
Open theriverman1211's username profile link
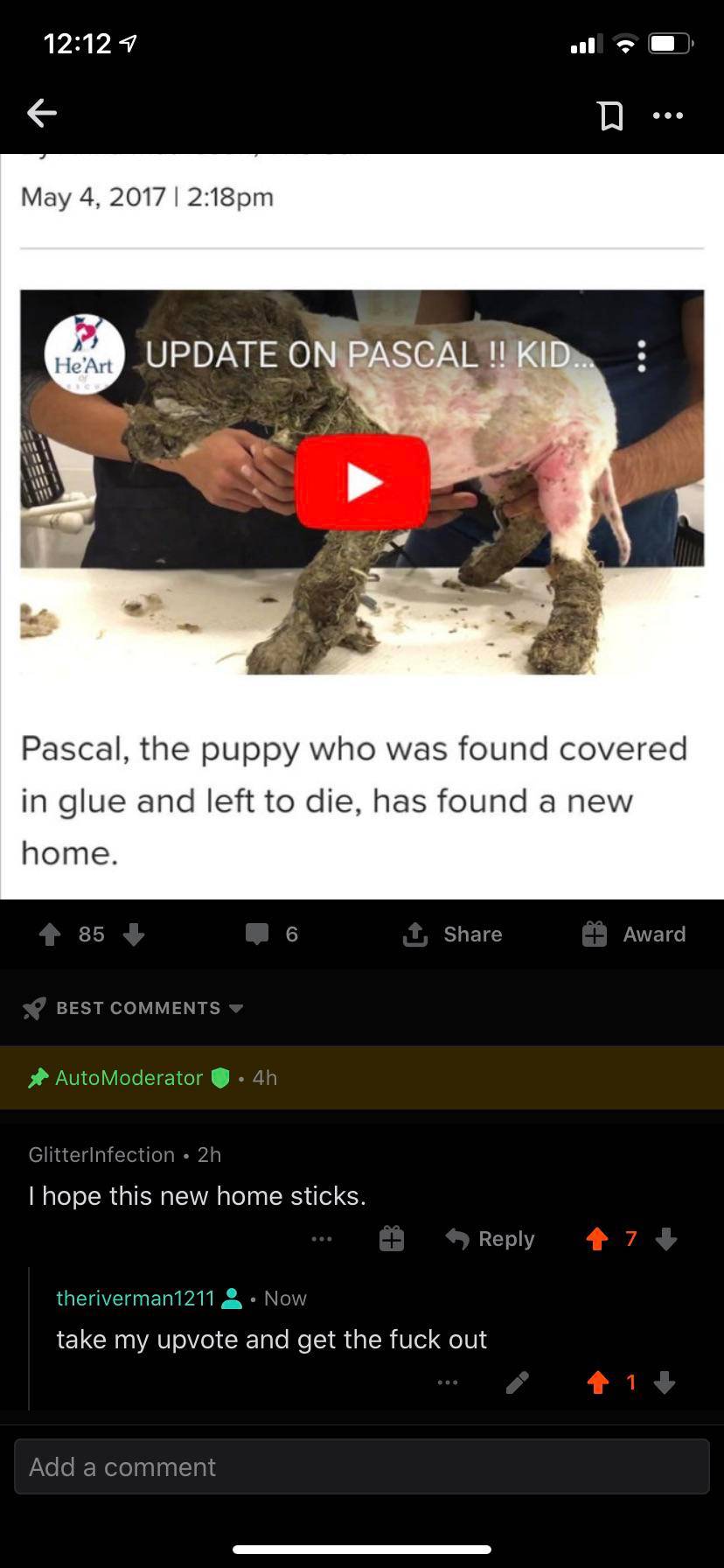[x=136, y=1298]
